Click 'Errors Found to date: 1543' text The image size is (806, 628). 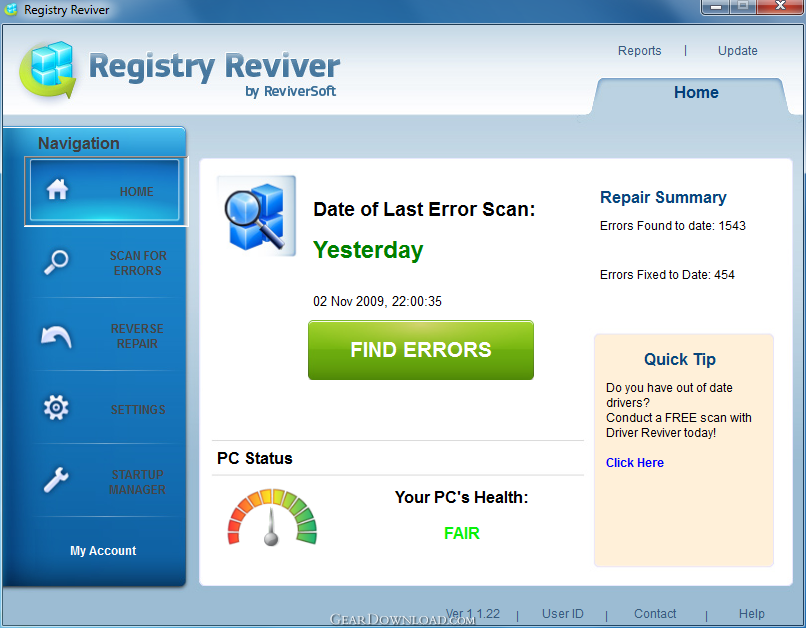coord(672,226)
